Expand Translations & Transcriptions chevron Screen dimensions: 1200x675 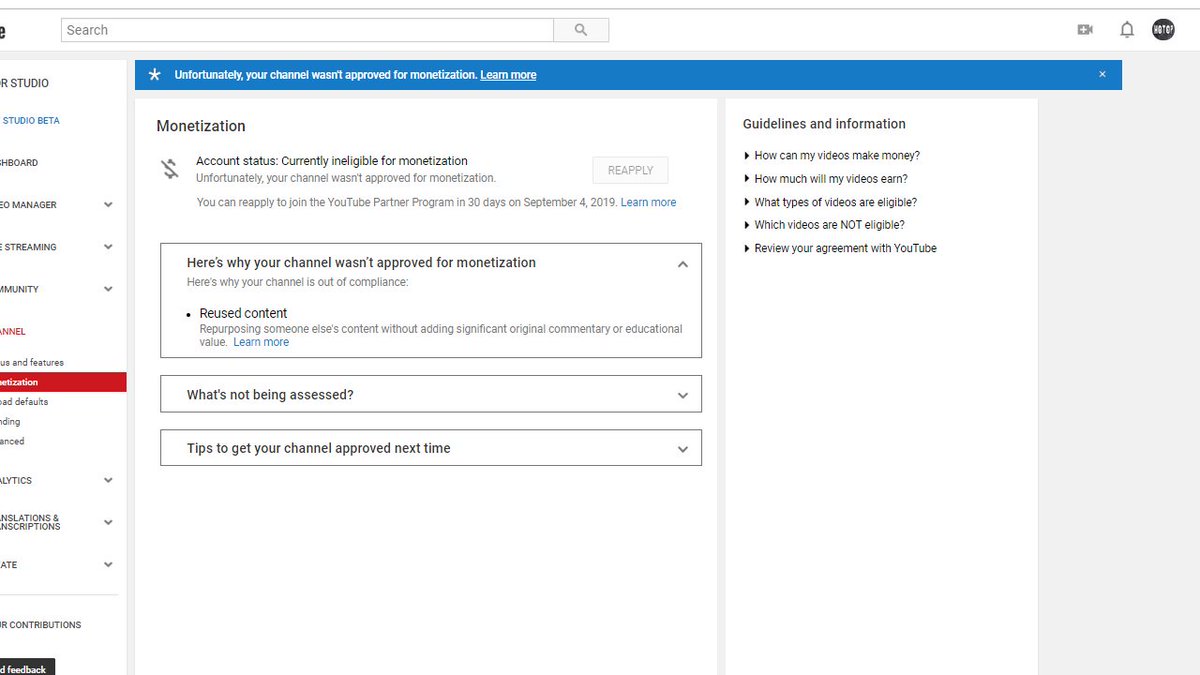(x=108, y=522)
